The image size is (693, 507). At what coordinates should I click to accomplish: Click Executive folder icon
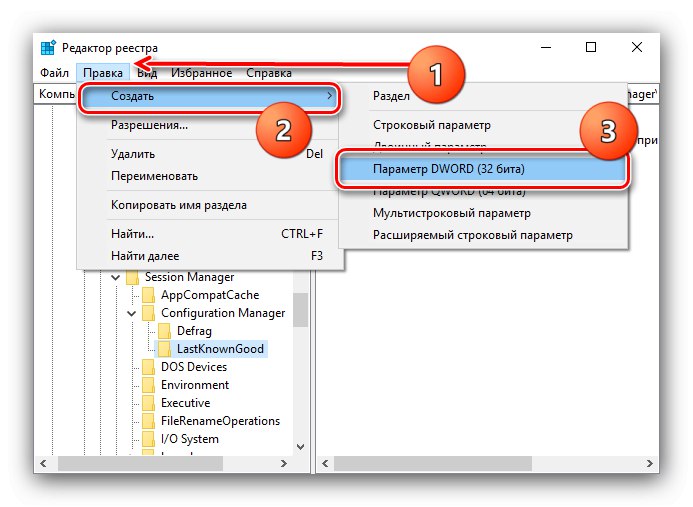tap(148, 403)
